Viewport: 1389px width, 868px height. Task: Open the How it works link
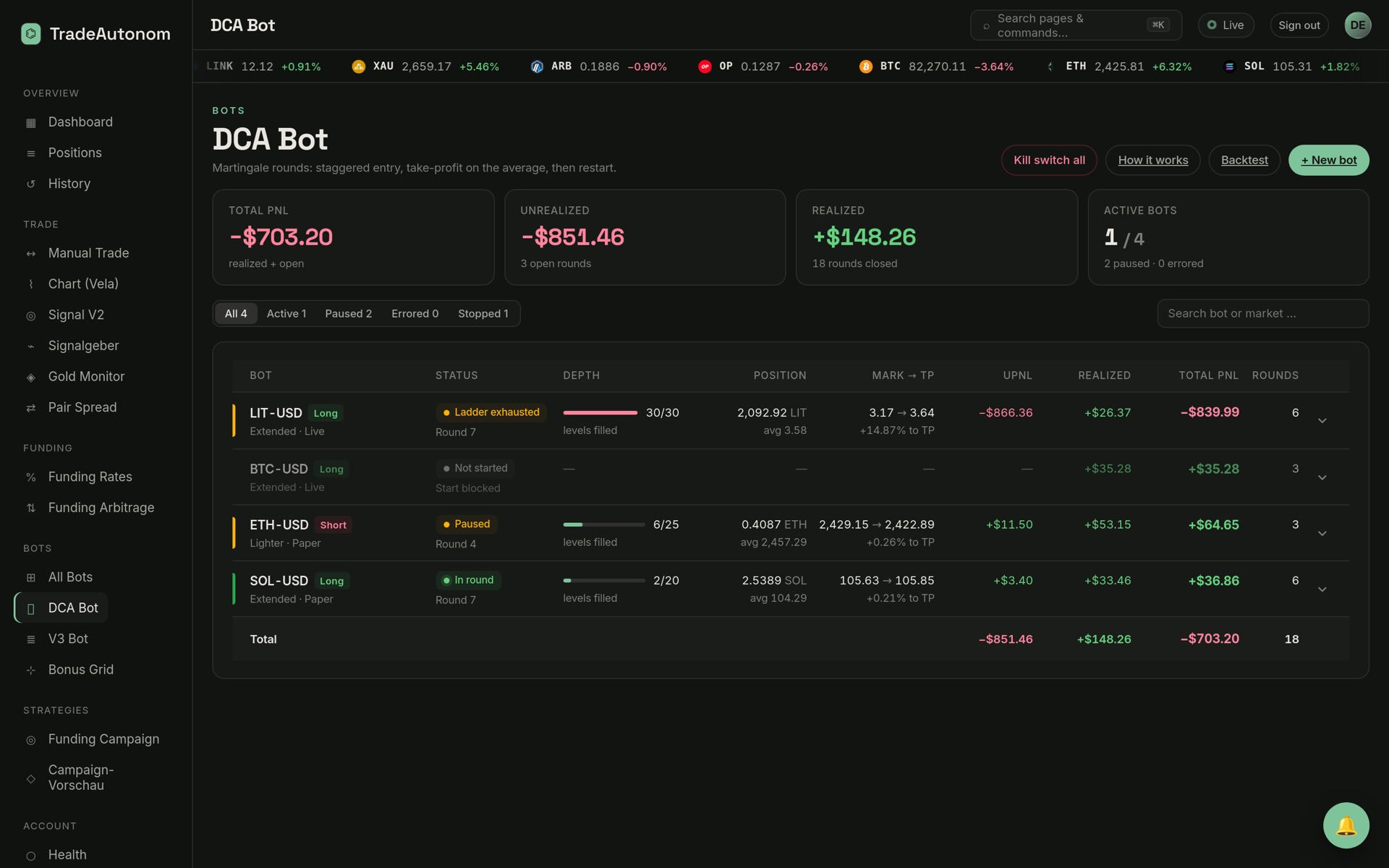click(1152, 160)
